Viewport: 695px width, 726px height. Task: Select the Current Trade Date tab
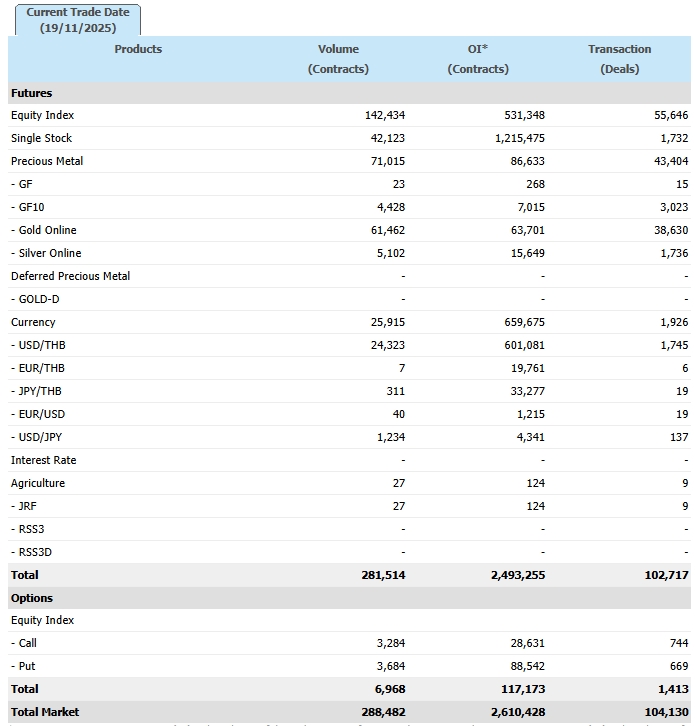[78, 20]
